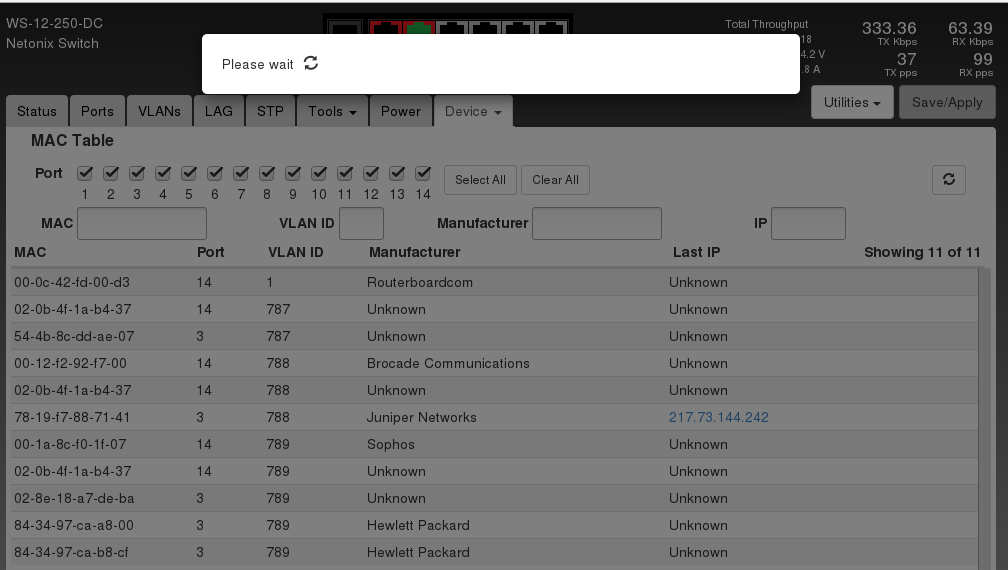Switch to the VLANs tab
This screenshot has width=1008, height=570.
159,111
